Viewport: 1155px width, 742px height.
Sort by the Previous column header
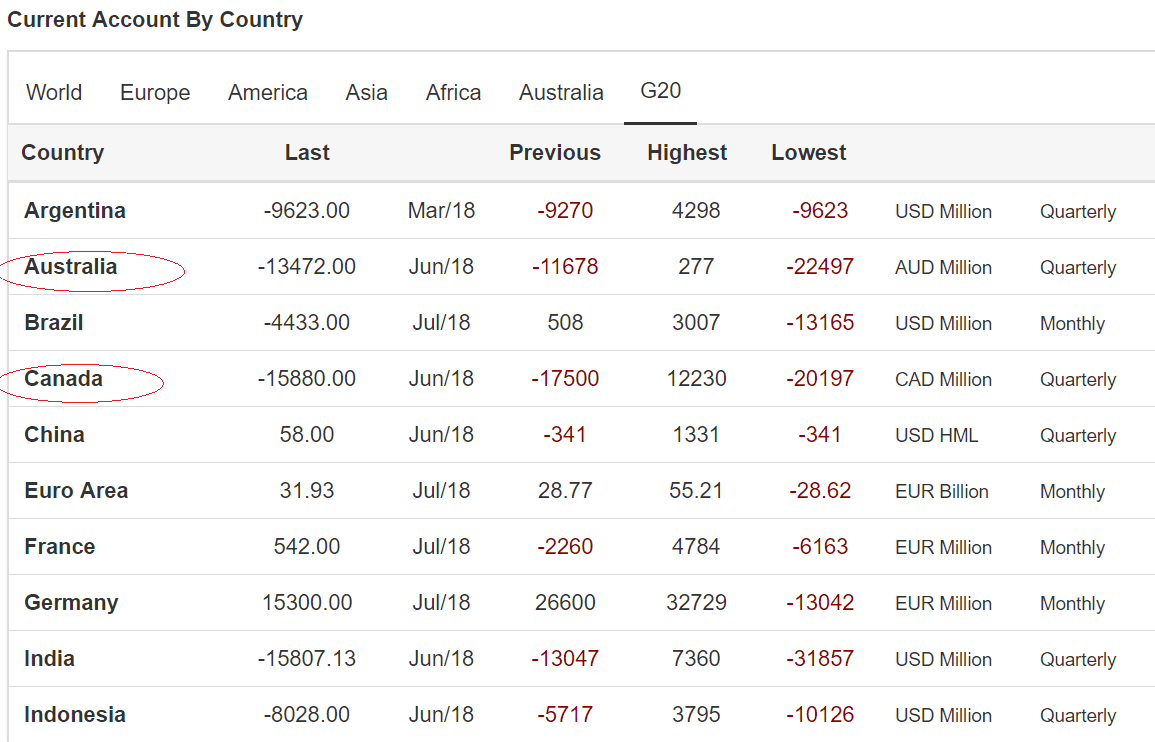tap(555, 153)
